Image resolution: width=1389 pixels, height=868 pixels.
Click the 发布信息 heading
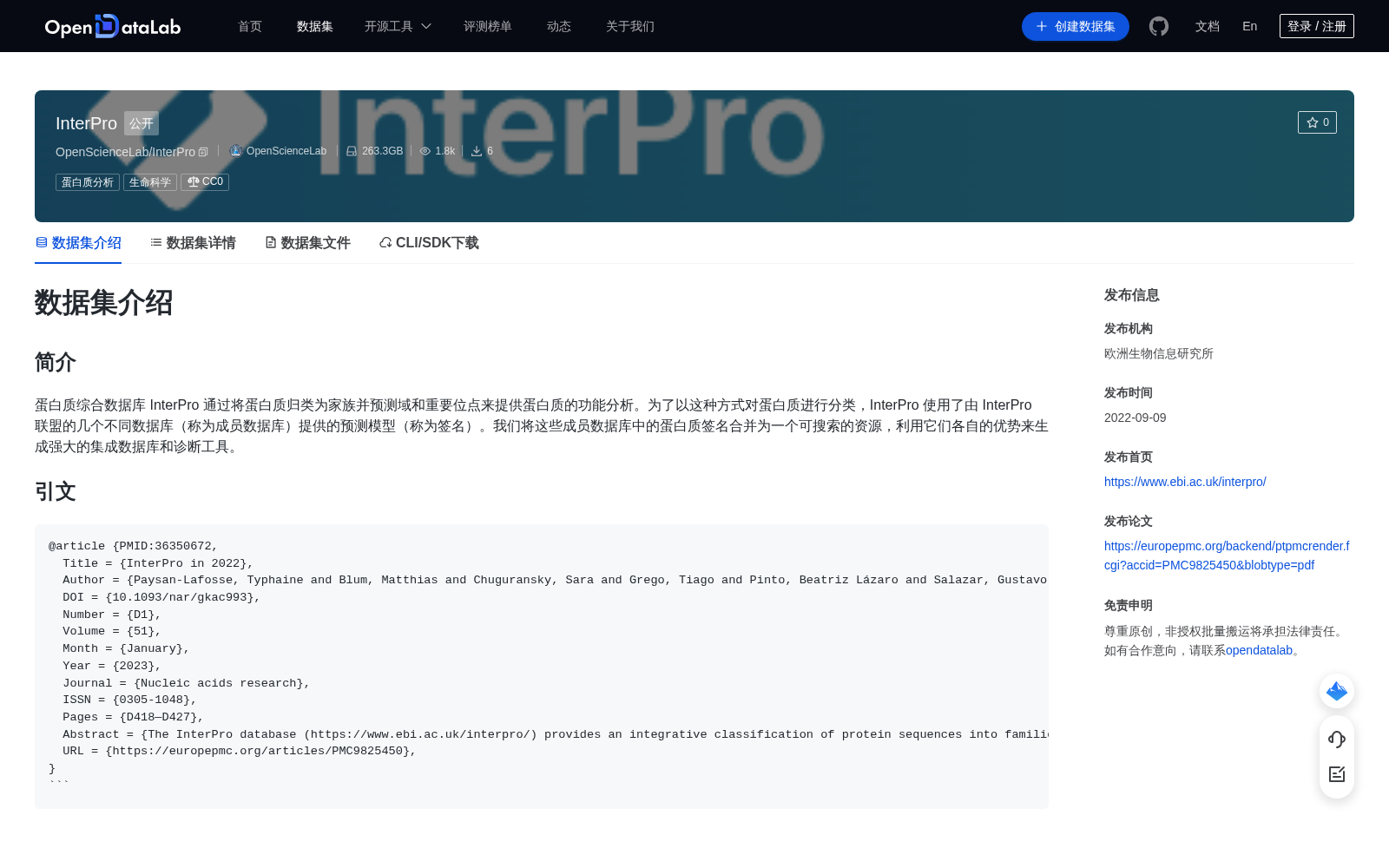pyautogui.click(x=1132, y=295)
